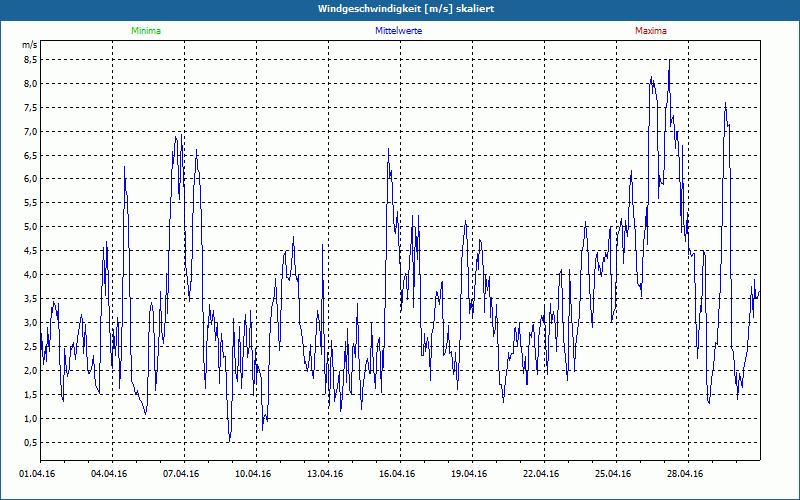
Task: Click the 7,5 y-axis value
Action: click(31, 108)
